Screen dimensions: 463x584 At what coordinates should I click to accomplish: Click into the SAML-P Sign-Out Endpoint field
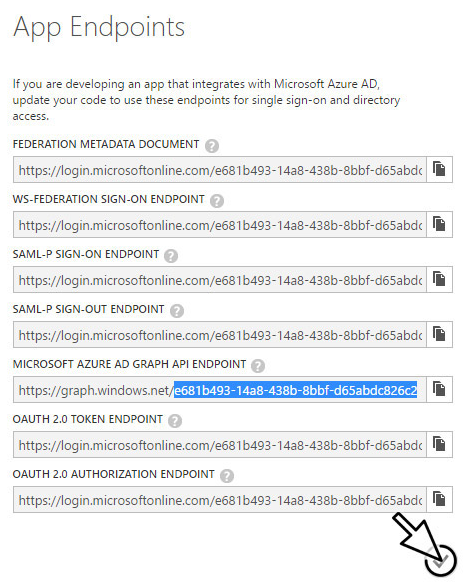point(220,334)
